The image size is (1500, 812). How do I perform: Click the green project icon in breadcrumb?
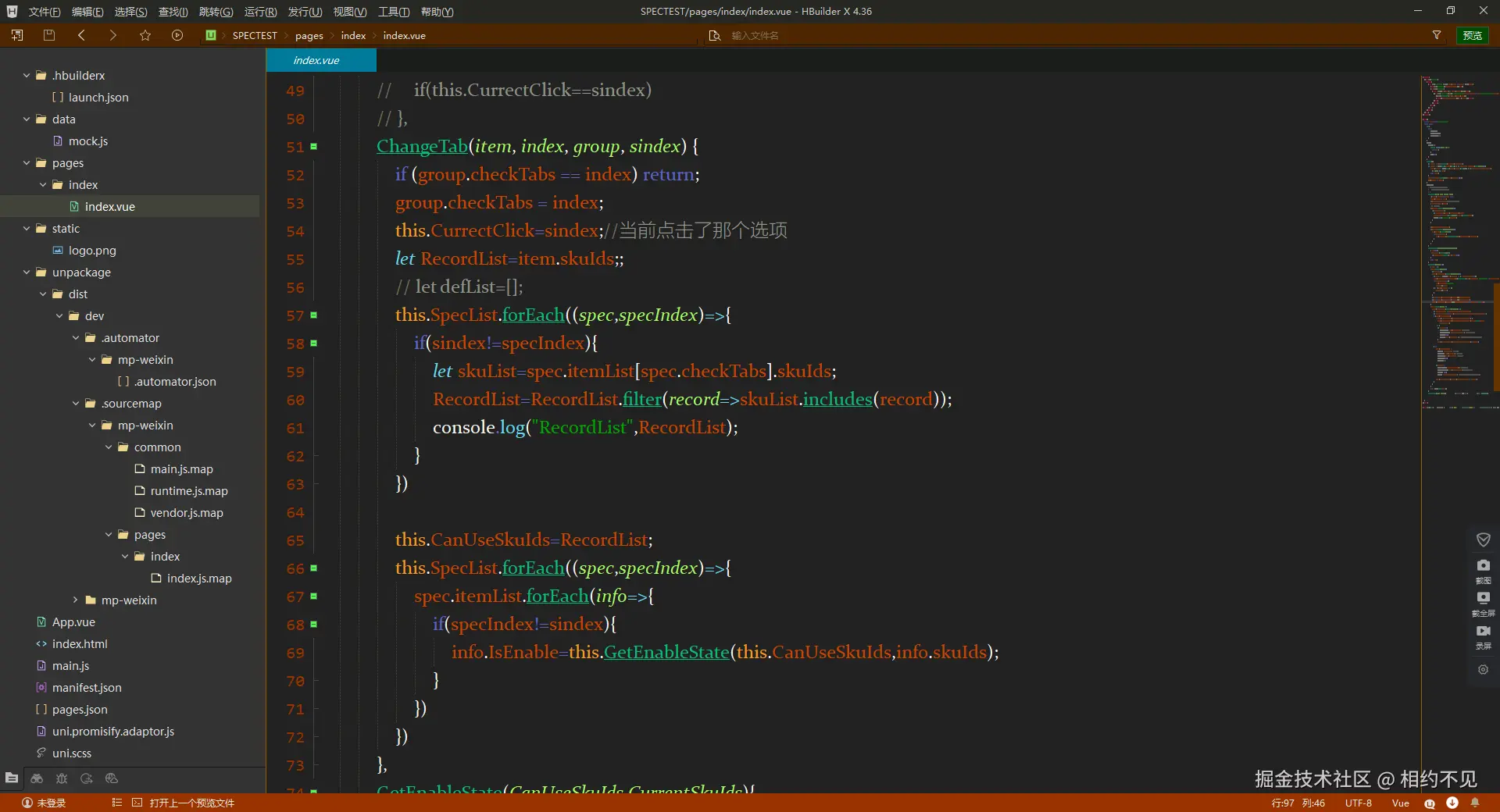(211, 35)
